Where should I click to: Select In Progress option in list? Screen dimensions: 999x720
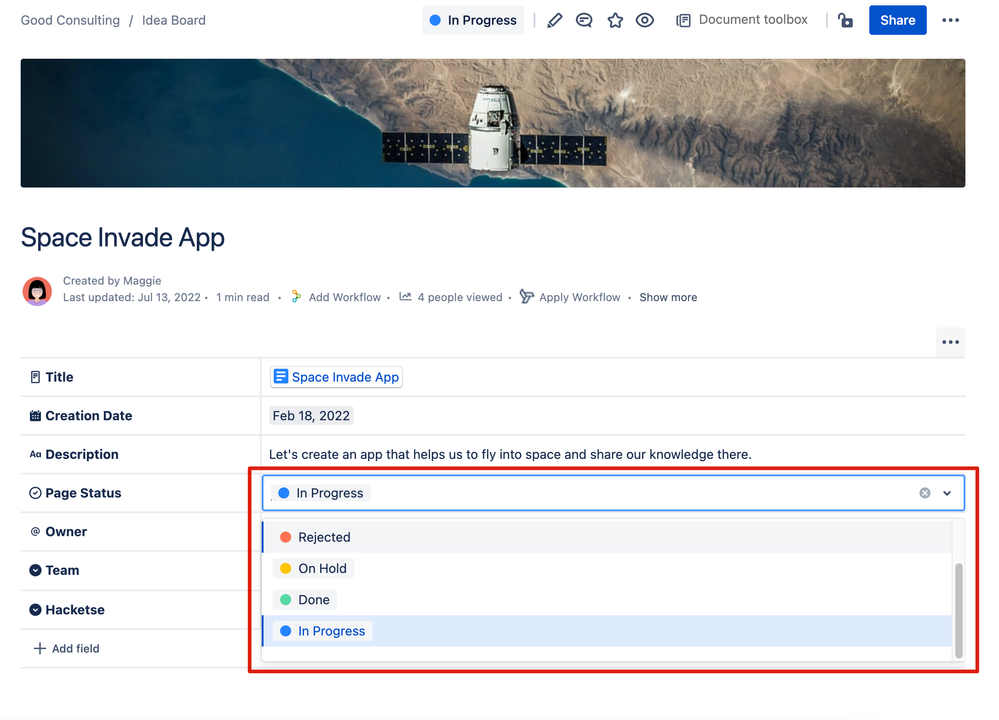(607, 631)
